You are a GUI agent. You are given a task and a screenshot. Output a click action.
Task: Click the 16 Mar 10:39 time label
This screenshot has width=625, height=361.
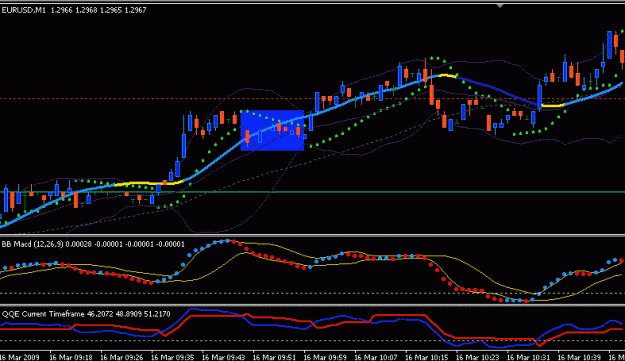click(x=579, y=357)
